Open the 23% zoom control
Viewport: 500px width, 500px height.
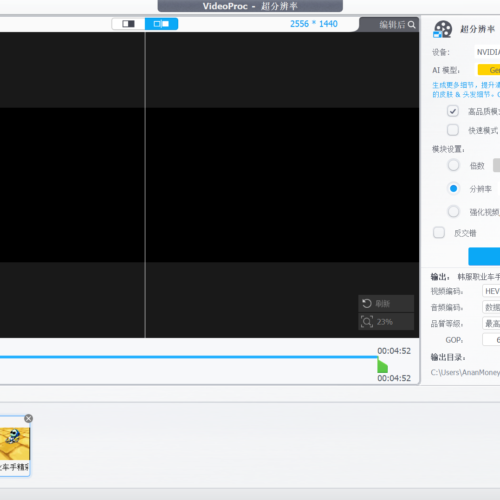click(386, 322)
